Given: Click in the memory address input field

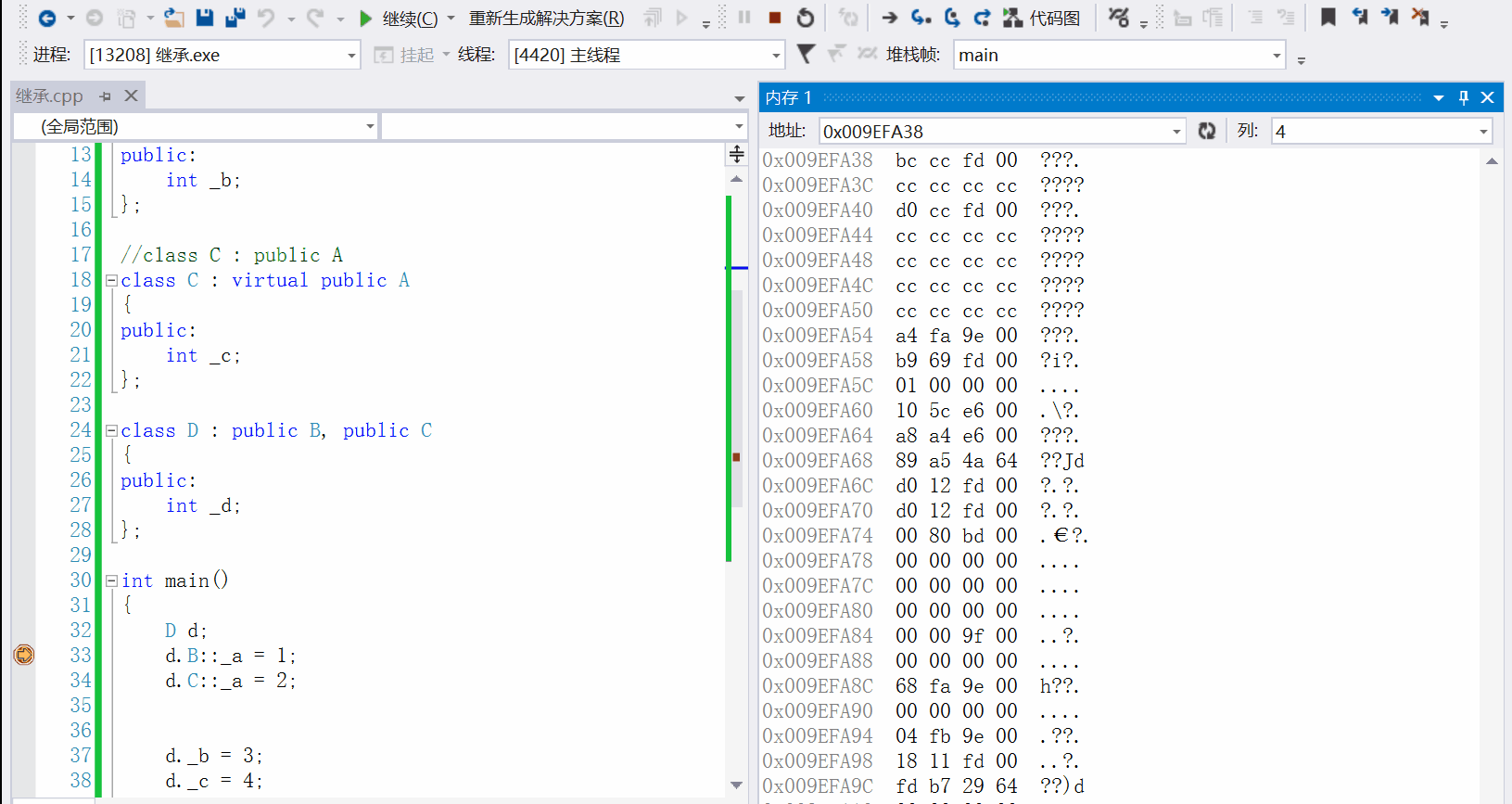Looking at the screenshot, I should click(x=994, y=131).
